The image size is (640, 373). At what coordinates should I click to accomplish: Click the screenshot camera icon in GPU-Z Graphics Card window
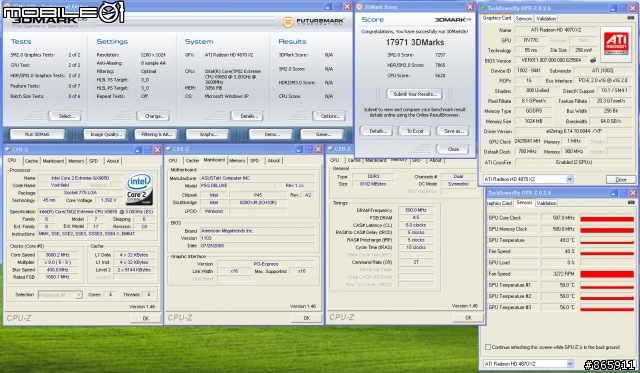(631, 18)
